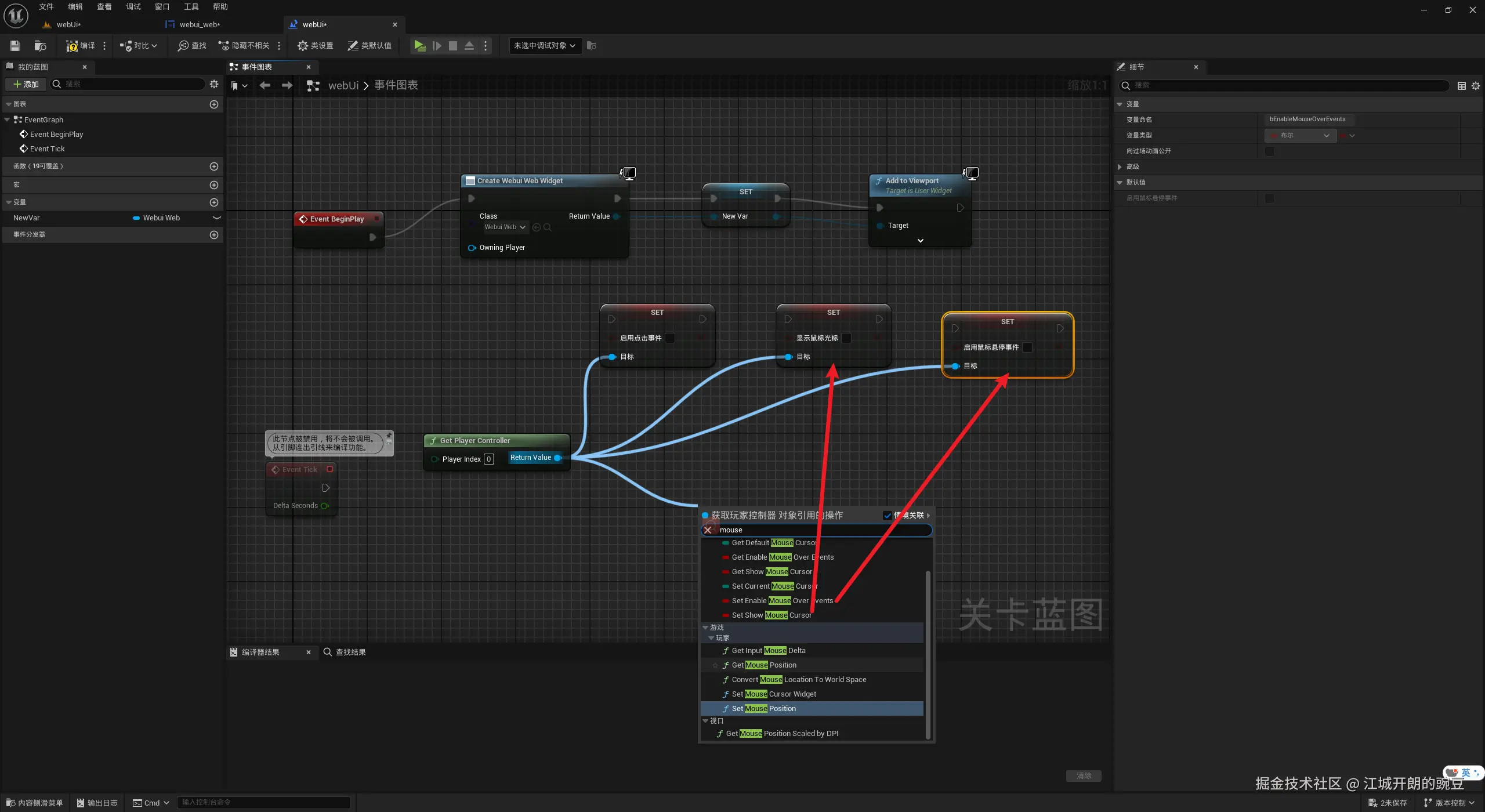Open Class Settings (类设置)
The height and width of the screenshot is (812, 1485).
(315, 45)
